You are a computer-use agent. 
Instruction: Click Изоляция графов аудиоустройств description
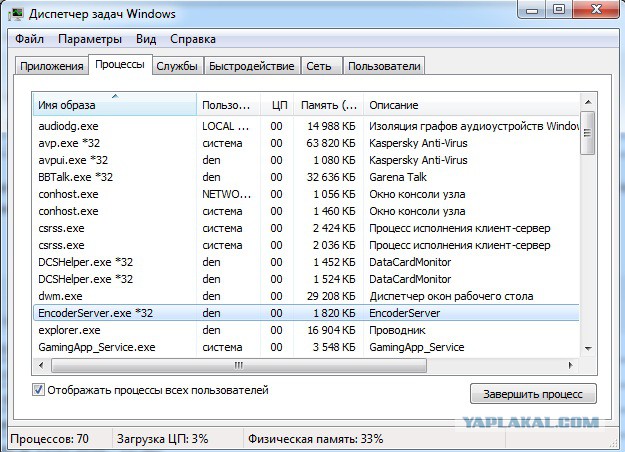pos(474,126)
